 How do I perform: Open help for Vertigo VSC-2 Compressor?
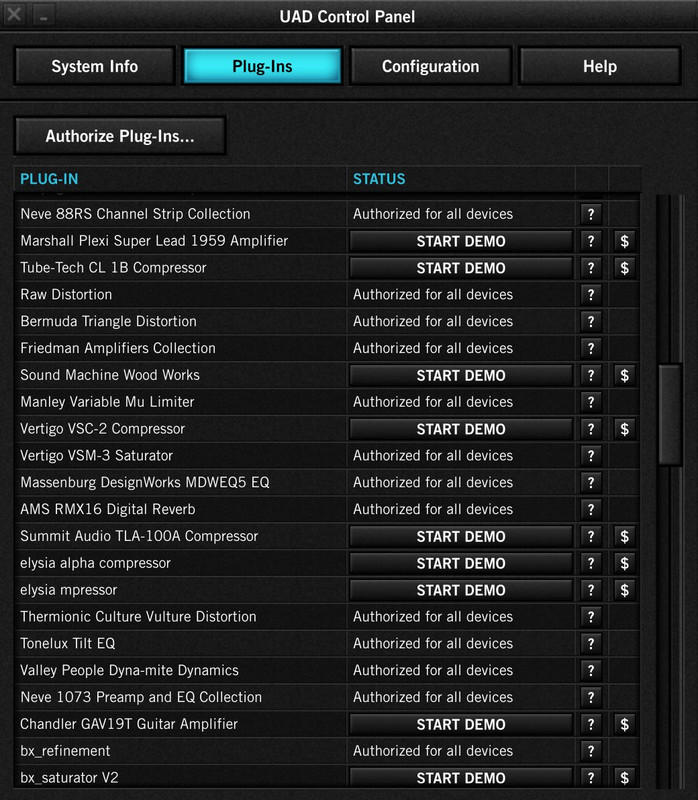pyautogui.click(x=591, y=429)
